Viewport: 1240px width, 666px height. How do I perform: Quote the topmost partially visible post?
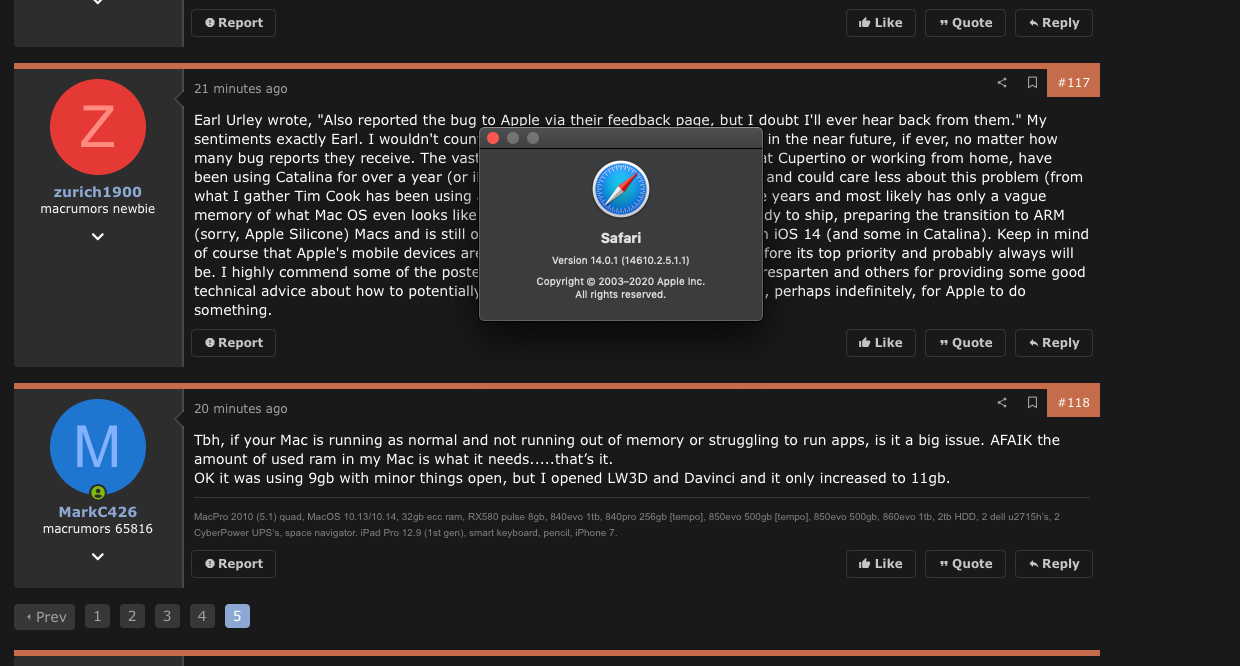pyautogui.click(x=965, y=23)
